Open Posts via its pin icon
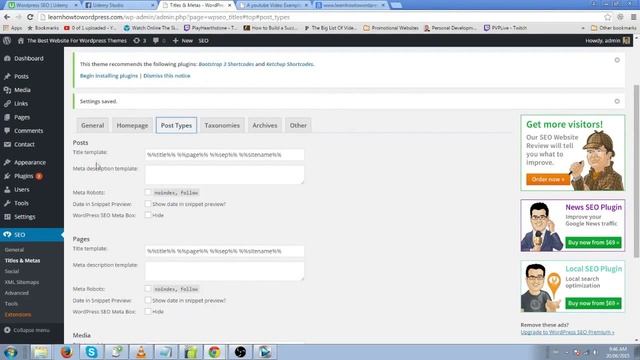This screenshot has height=360, width=640. tap(7, 76)
